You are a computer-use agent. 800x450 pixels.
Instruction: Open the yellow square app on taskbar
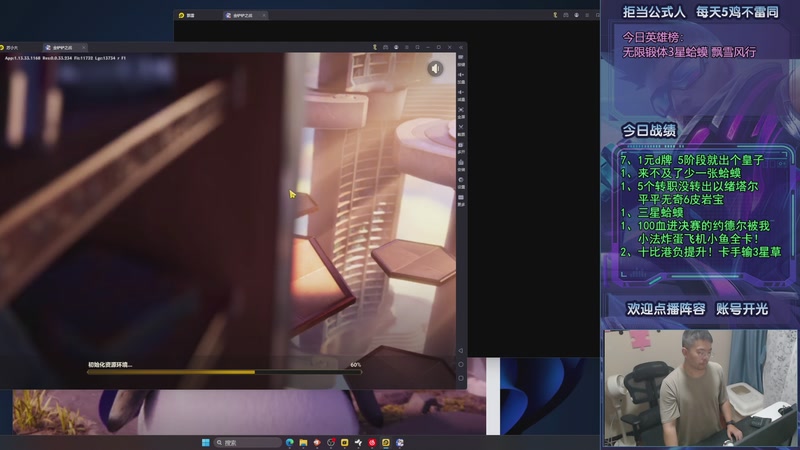point(345,442)
